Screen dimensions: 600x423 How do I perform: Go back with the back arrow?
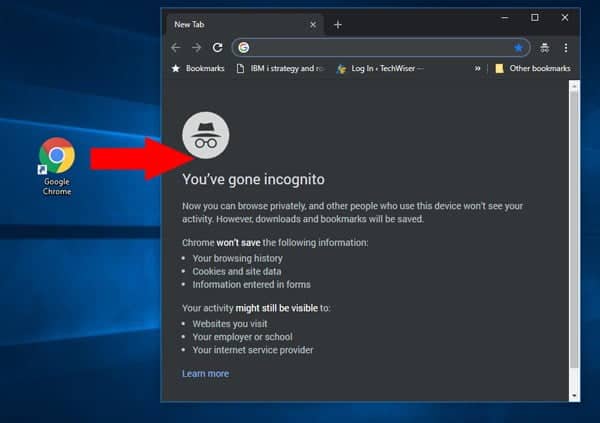176,47
